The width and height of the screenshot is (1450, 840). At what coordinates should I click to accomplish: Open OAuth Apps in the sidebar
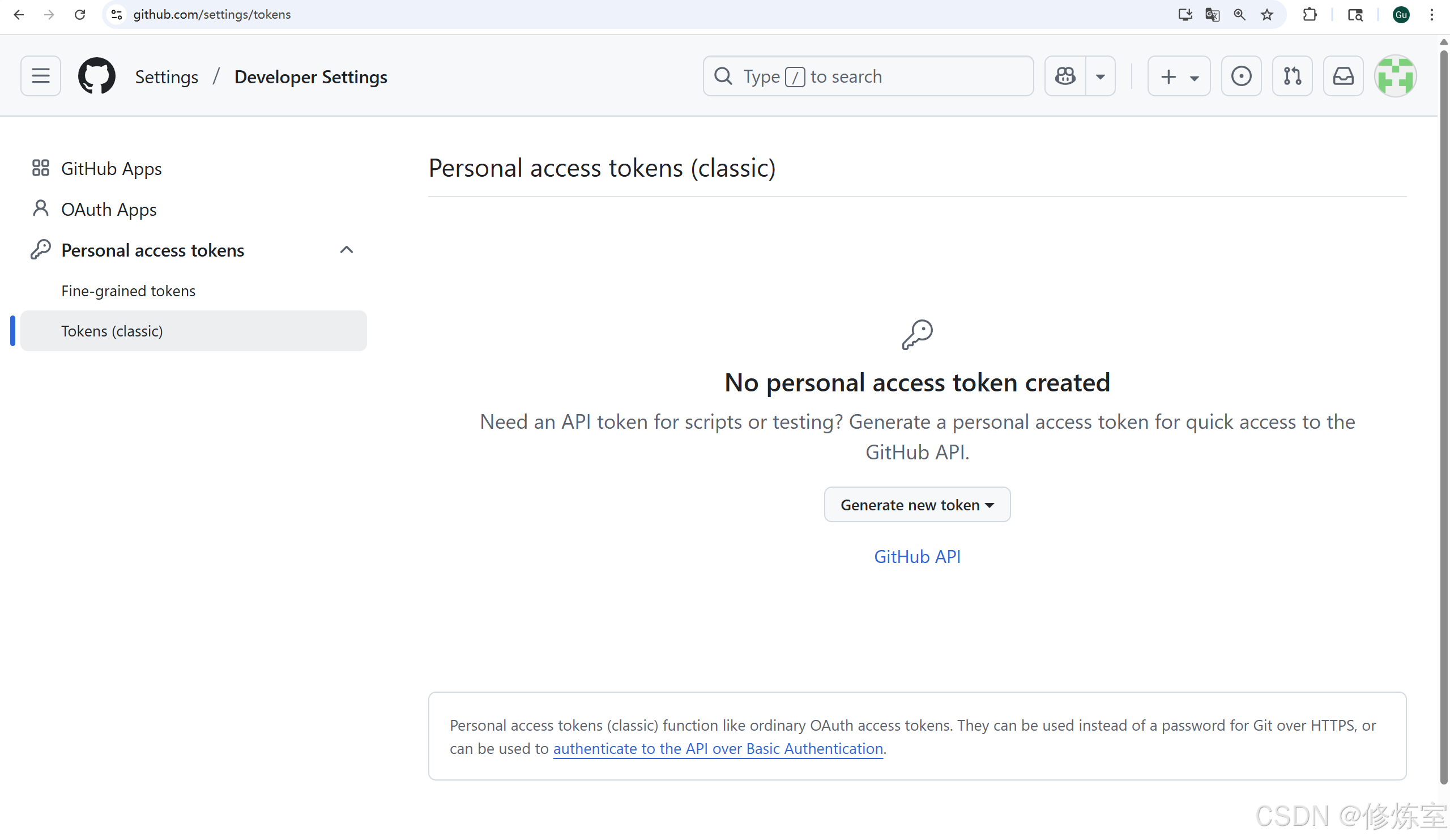[193, 210]
